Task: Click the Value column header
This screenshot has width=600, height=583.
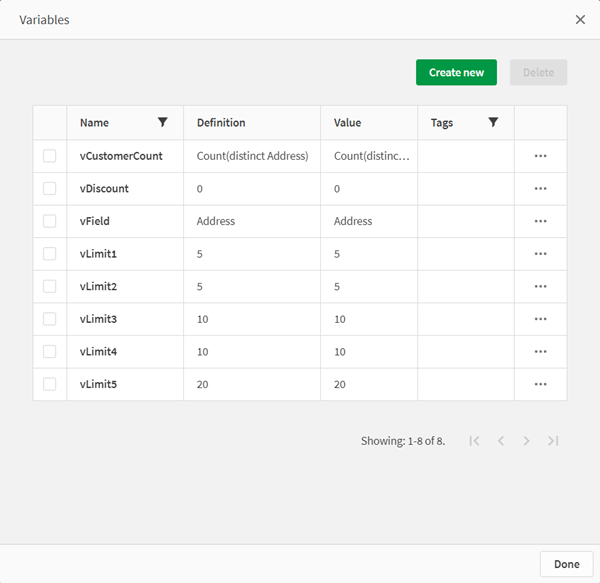Action: (x=347, y=123)
